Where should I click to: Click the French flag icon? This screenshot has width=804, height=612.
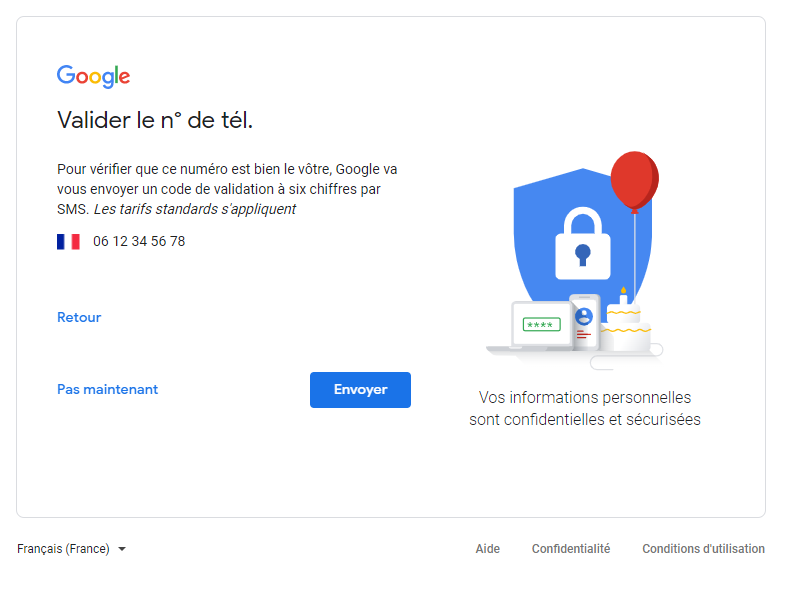68,241
